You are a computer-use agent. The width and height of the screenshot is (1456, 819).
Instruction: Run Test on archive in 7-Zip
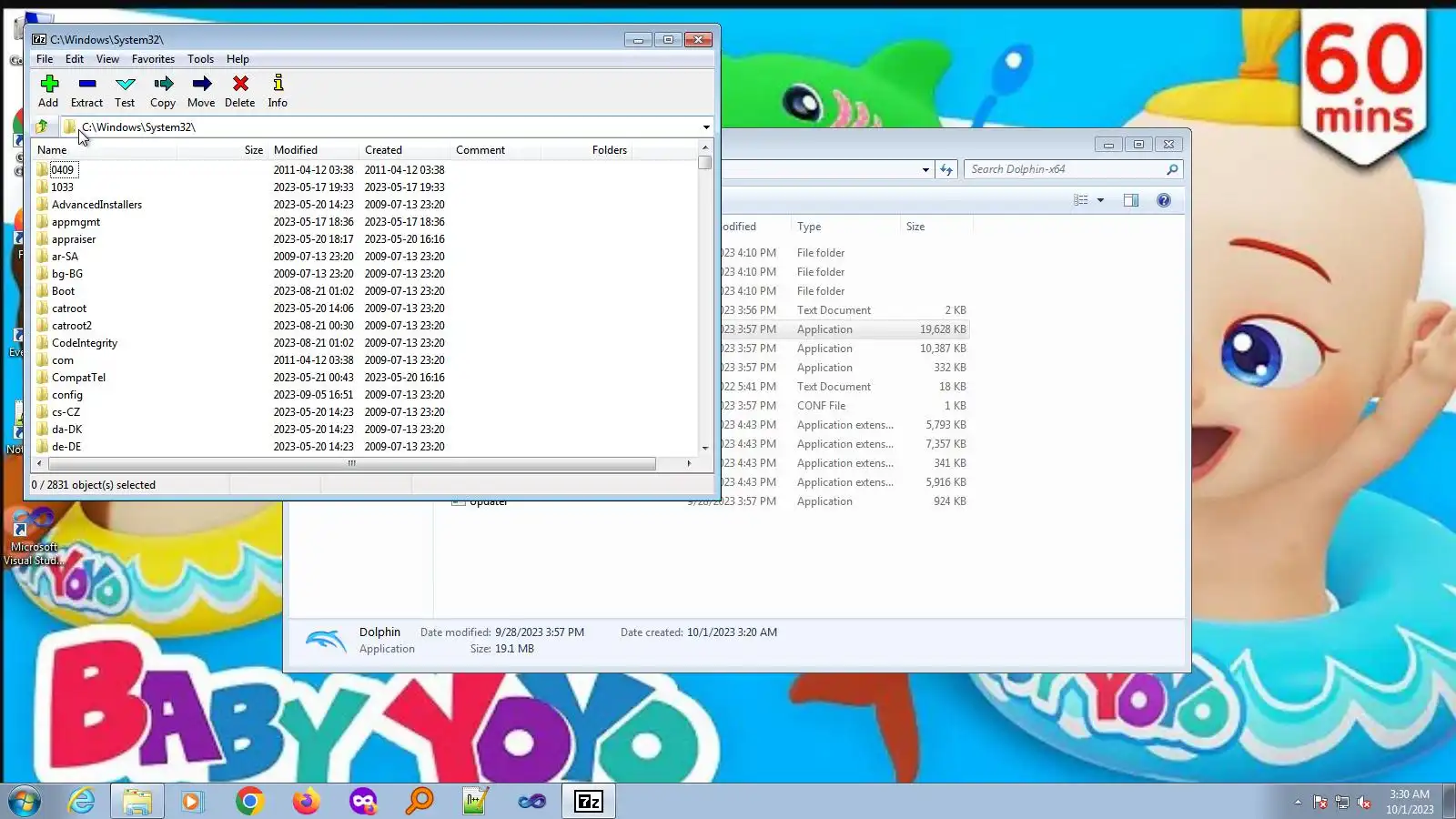tap(125, 91)
